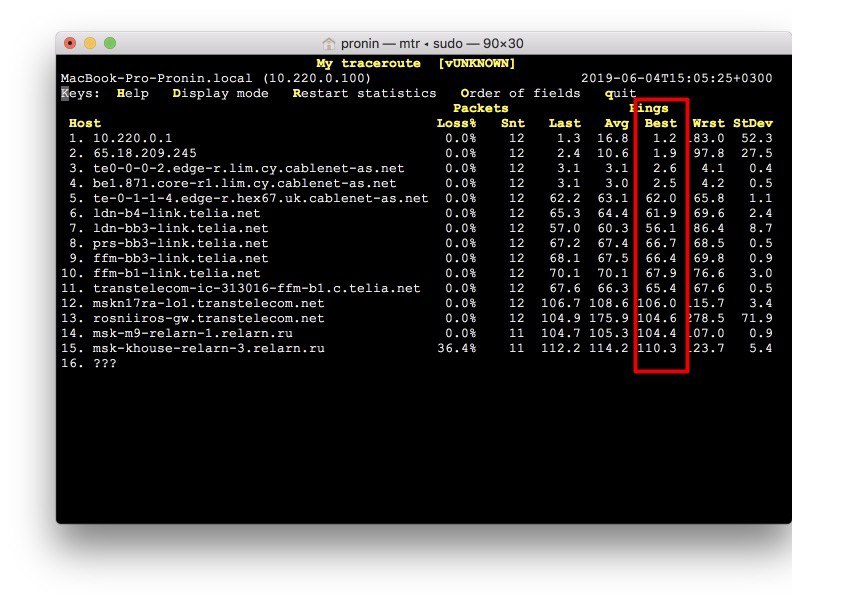
Task: Close the terminal window with red button
Action: [x=70, y=43]
